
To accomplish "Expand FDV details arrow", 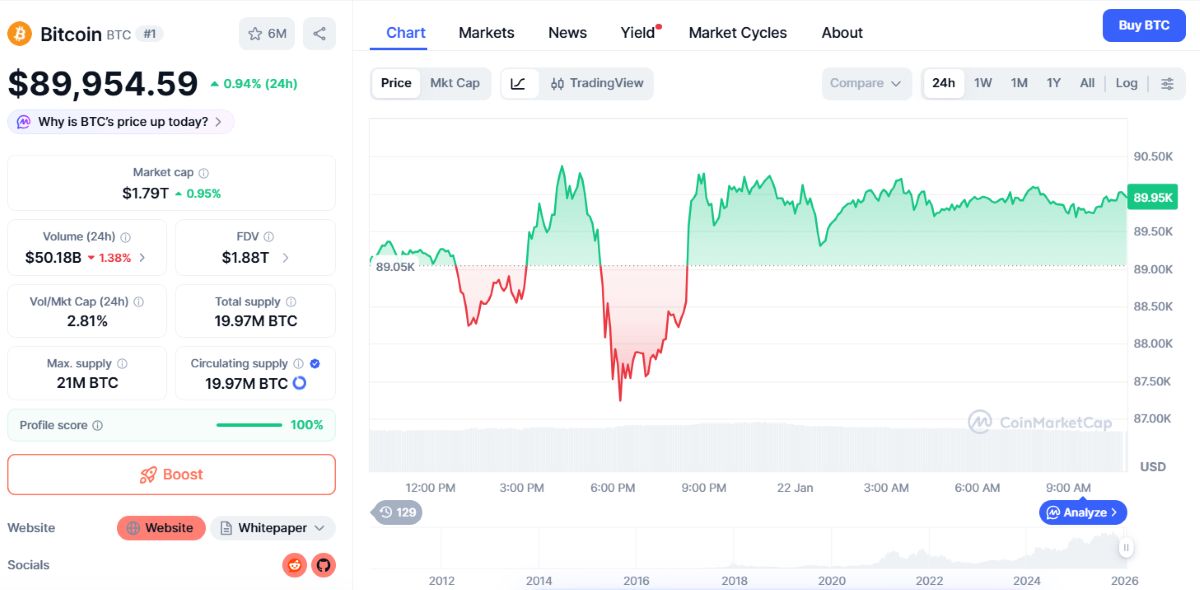I will coord(285,258).
